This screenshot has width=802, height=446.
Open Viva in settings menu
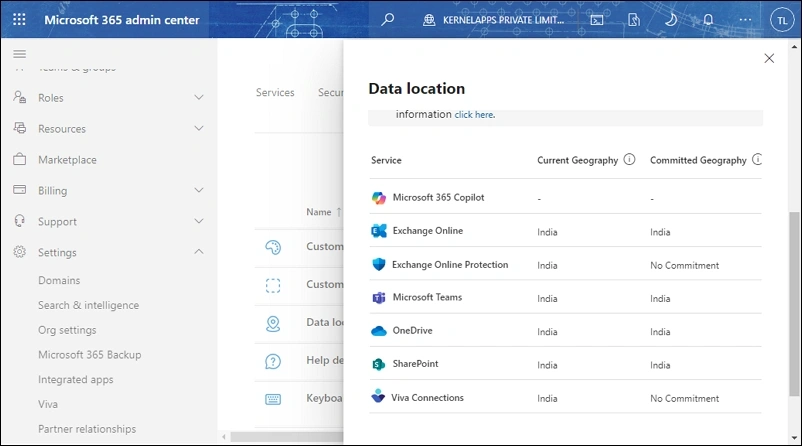coord(48,404)
